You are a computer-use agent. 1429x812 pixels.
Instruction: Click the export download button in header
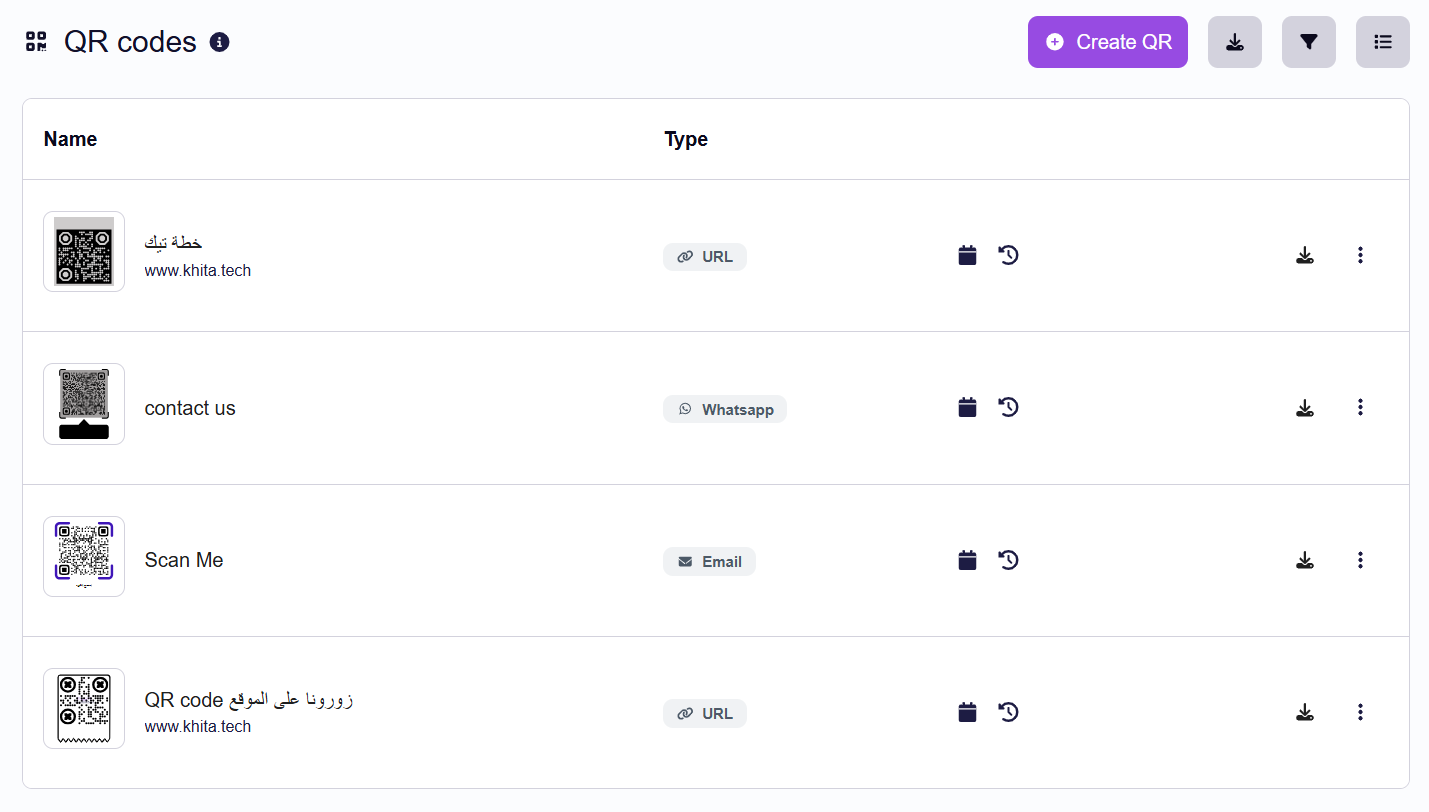click(1234, 42)
